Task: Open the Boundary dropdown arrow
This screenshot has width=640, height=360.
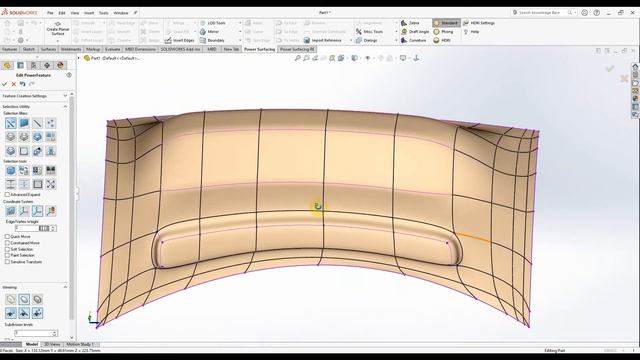Action: (x=240, y=40)
